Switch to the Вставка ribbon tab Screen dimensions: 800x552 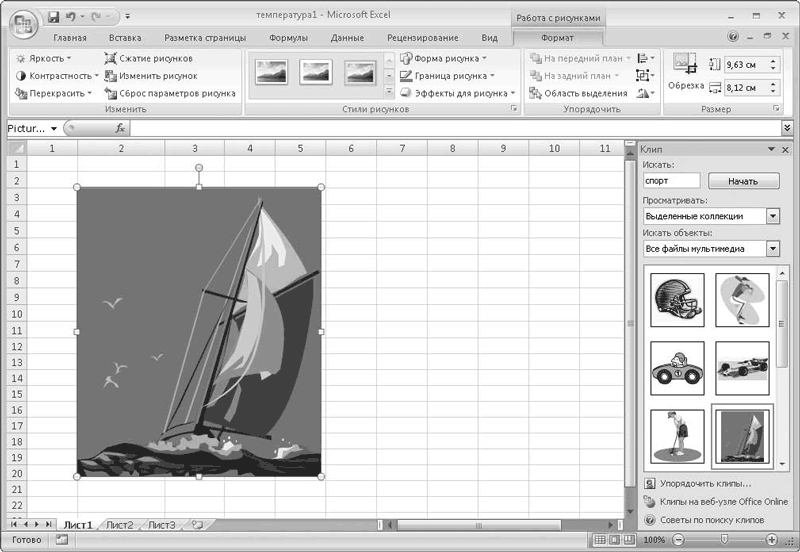tap(125, 37)
